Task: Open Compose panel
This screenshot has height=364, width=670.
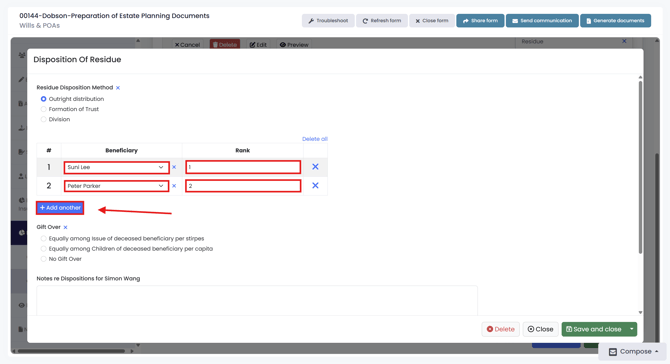Action: [x=633, y=352]
